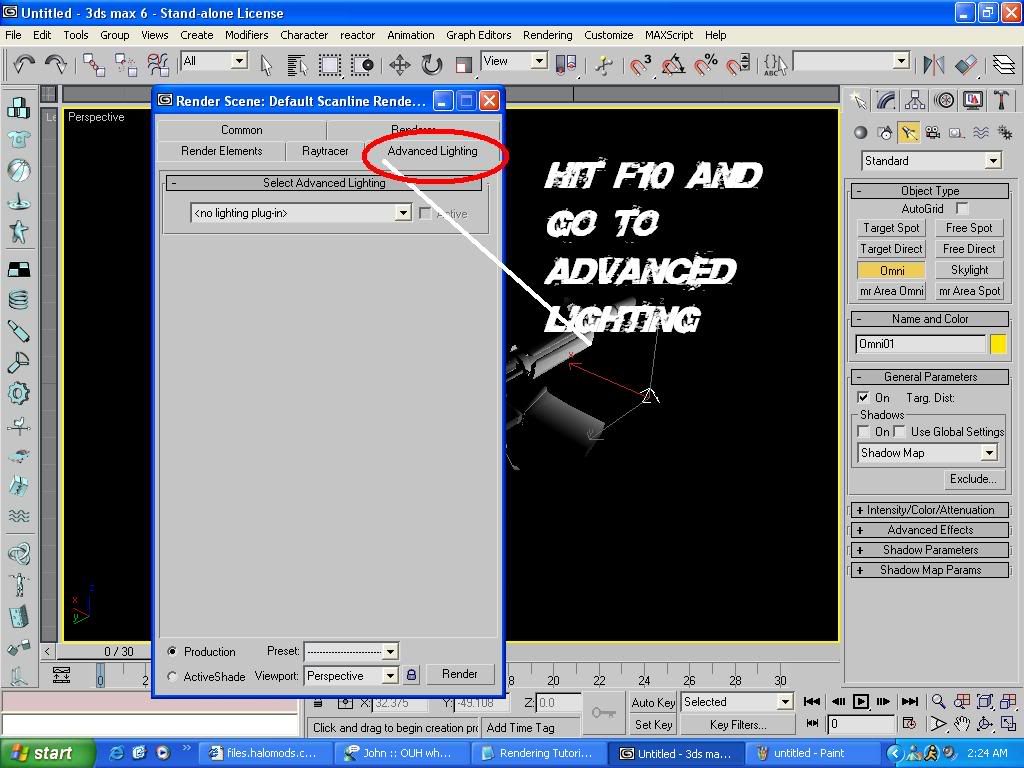
Task: Enable the AutoGrid checkbox
Action: point(962,208)
